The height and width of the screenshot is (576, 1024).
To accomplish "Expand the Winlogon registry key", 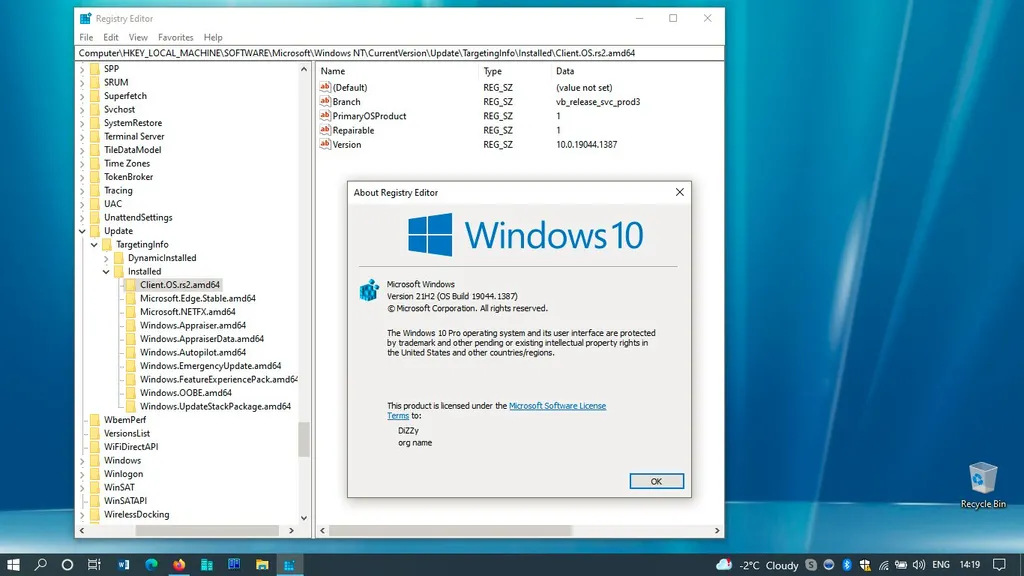I will coord(83,474).
